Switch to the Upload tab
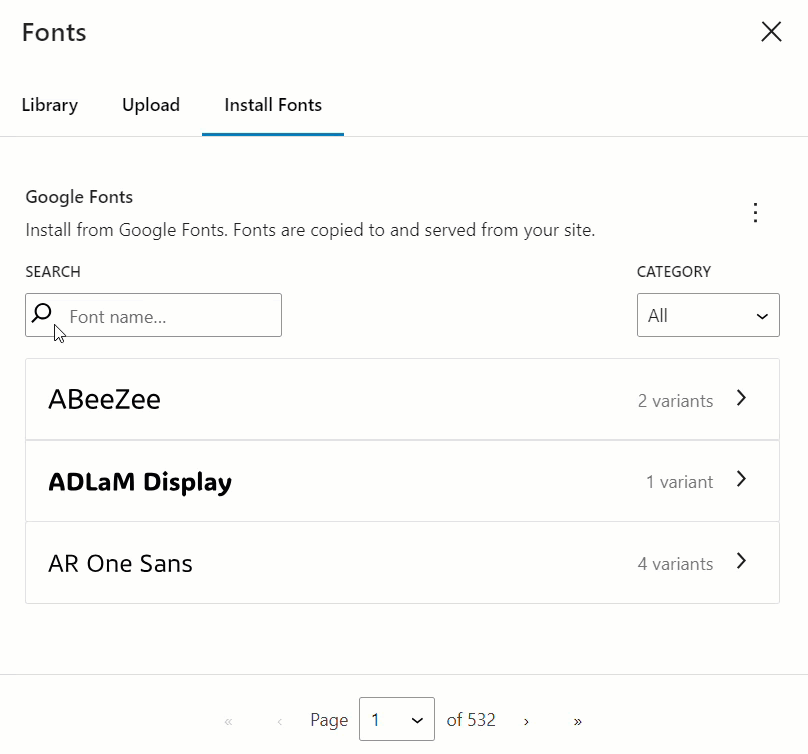 point(151,105)
